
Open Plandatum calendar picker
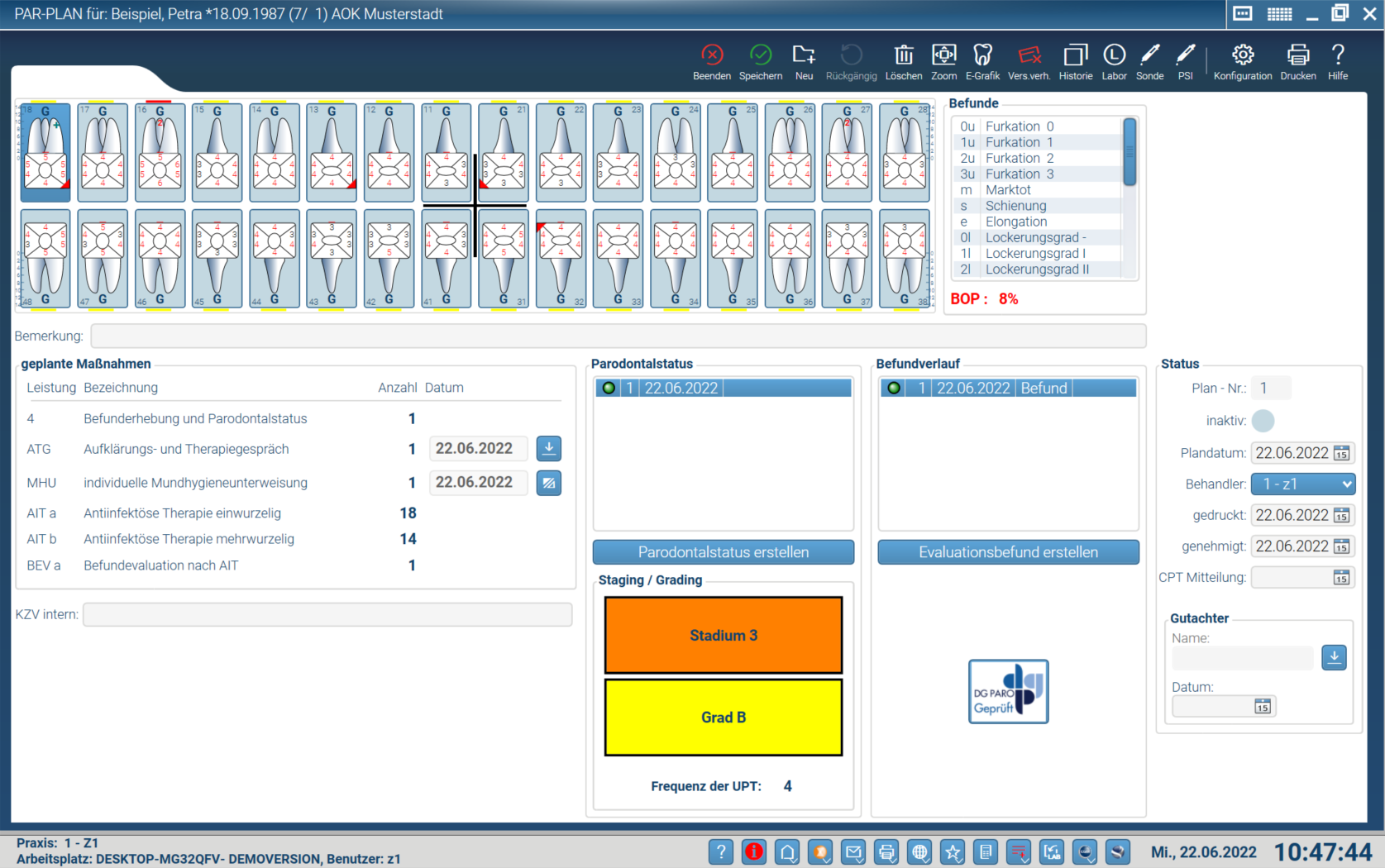[1341, 453]
